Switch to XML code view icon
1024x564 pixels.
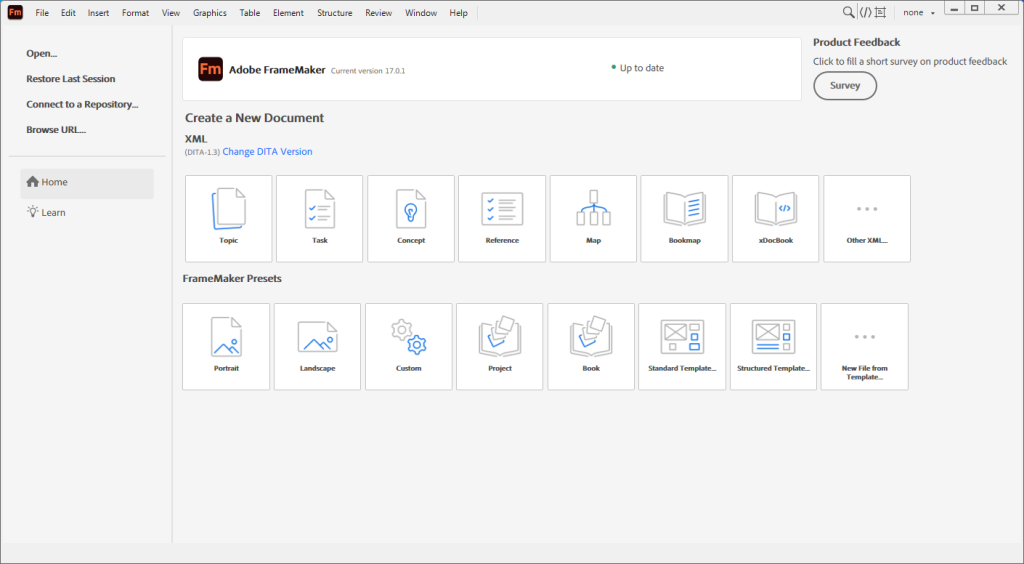[x=865, y=13]
